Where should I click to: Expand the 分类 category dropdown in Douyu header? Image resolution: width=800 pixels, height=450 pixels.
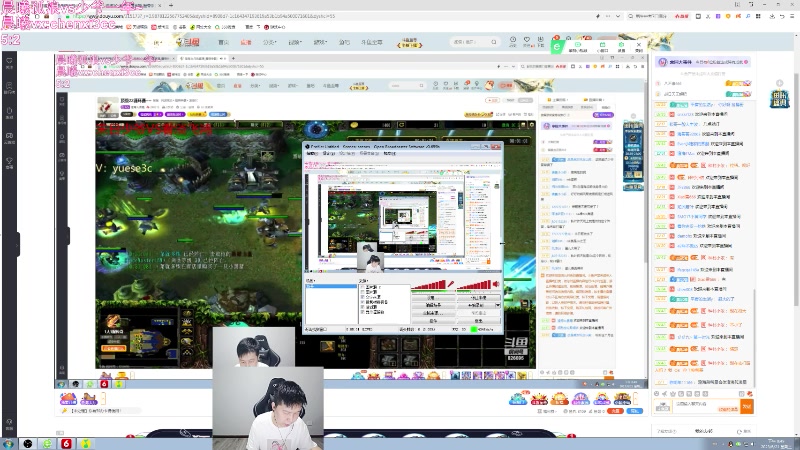click(x=268, y=42)
